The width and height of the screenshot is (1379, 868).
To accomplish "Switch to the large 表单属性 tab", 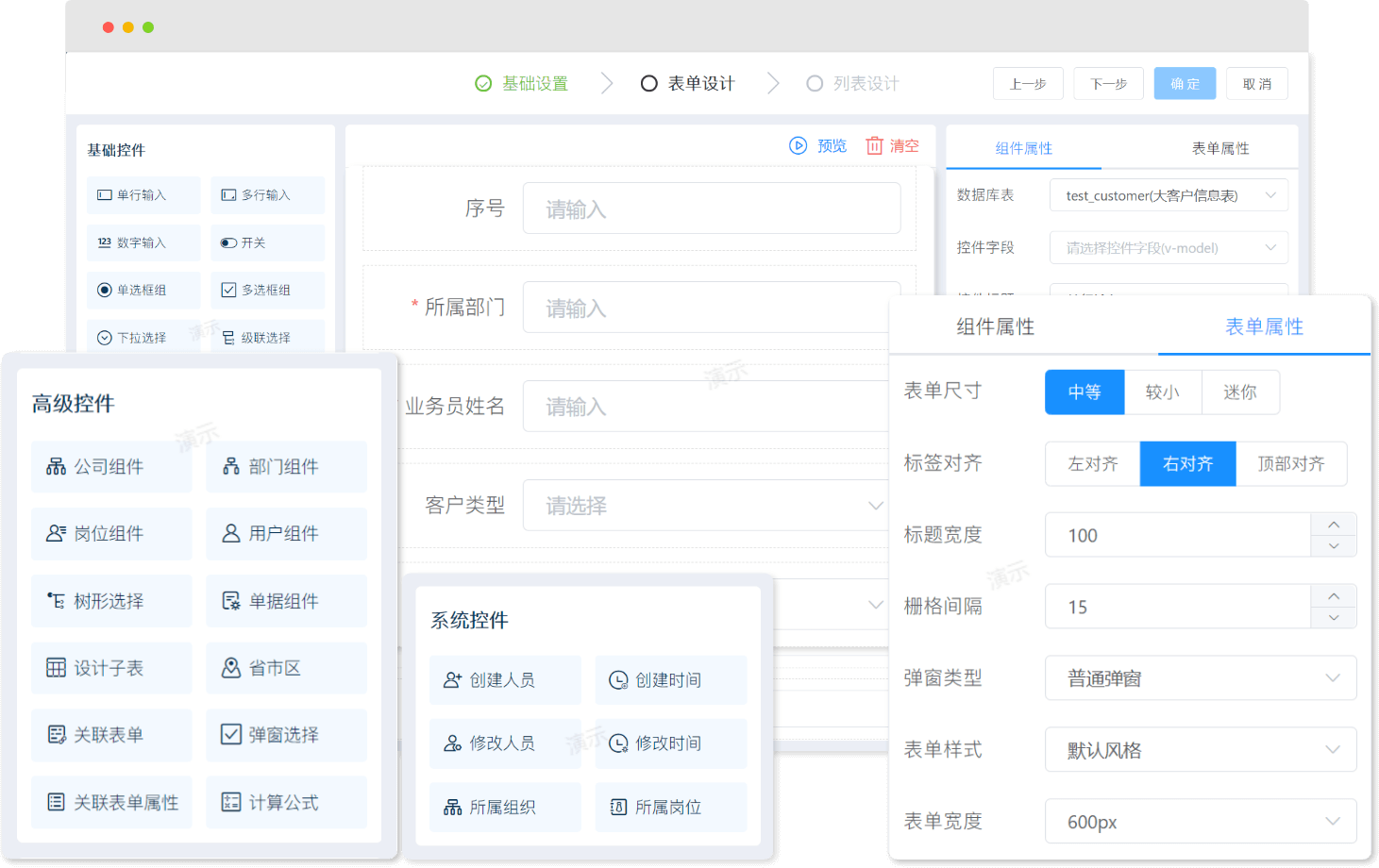I will (x=1264, y=327).
